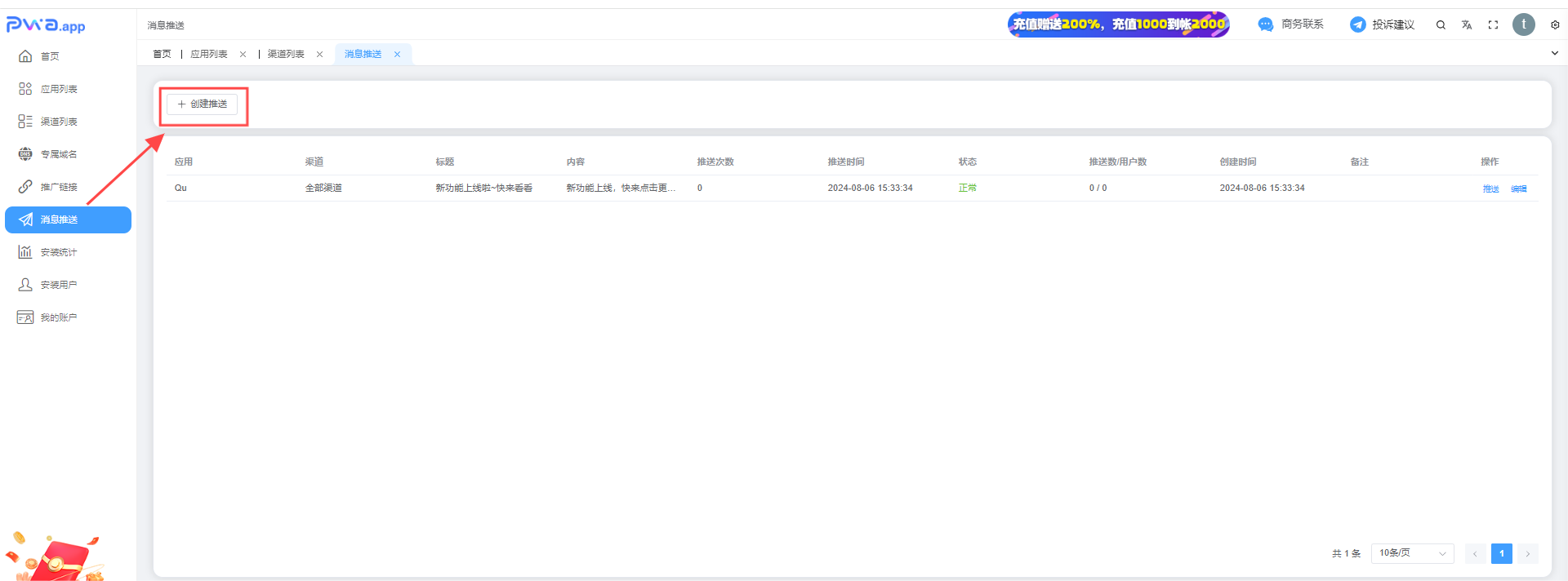Open the 10条/页 page size dropdown
1568x581 pixels.
(1412, 553)
